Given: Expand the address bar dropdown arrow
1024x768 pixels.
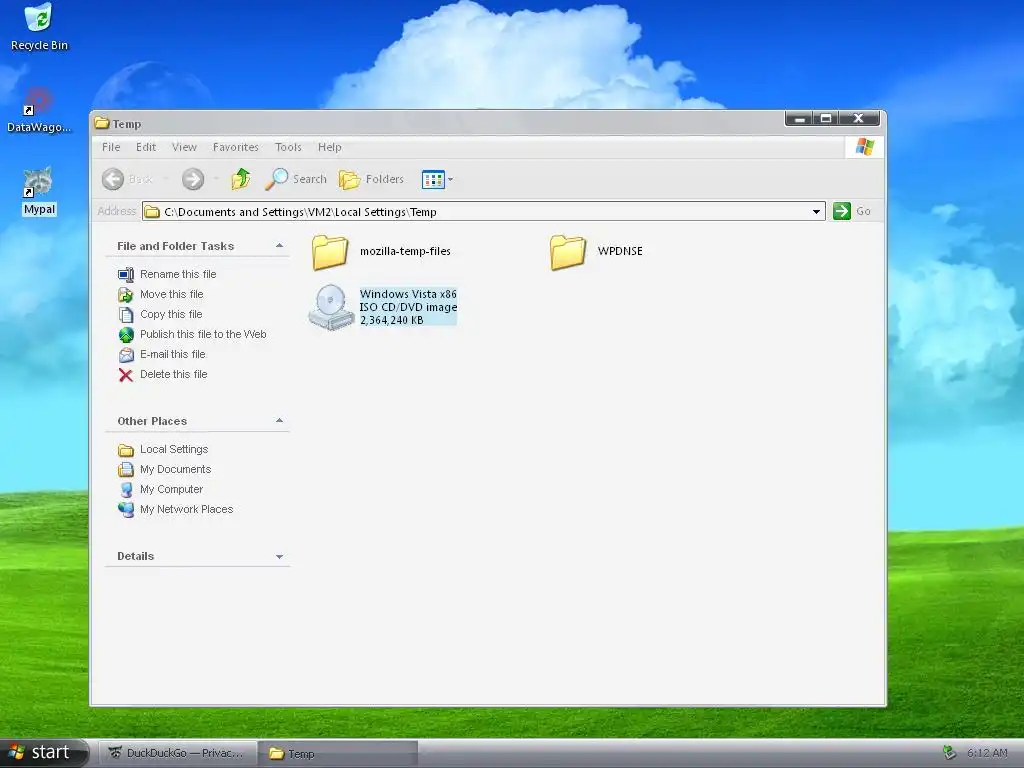Looking at the screenshot, I should click(x=816, y=212).
